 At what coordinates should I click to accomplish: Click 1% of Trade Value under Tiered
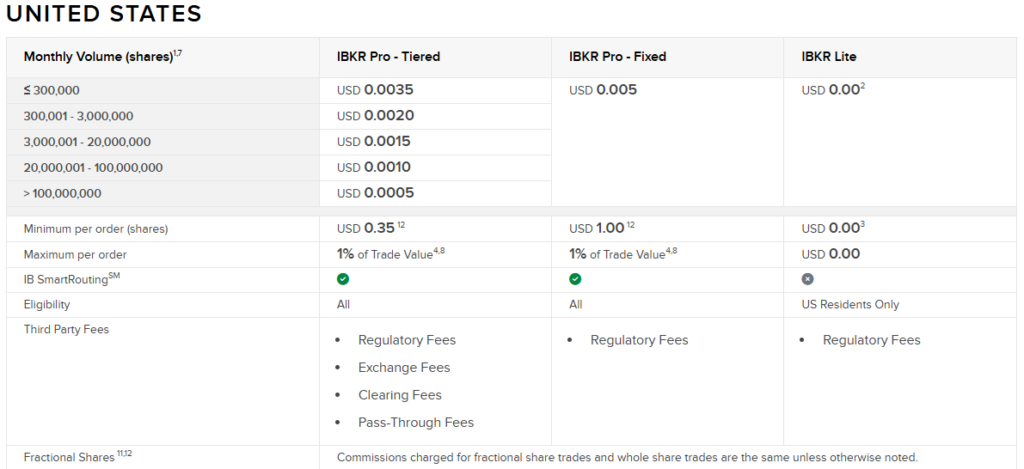(391, 254)
